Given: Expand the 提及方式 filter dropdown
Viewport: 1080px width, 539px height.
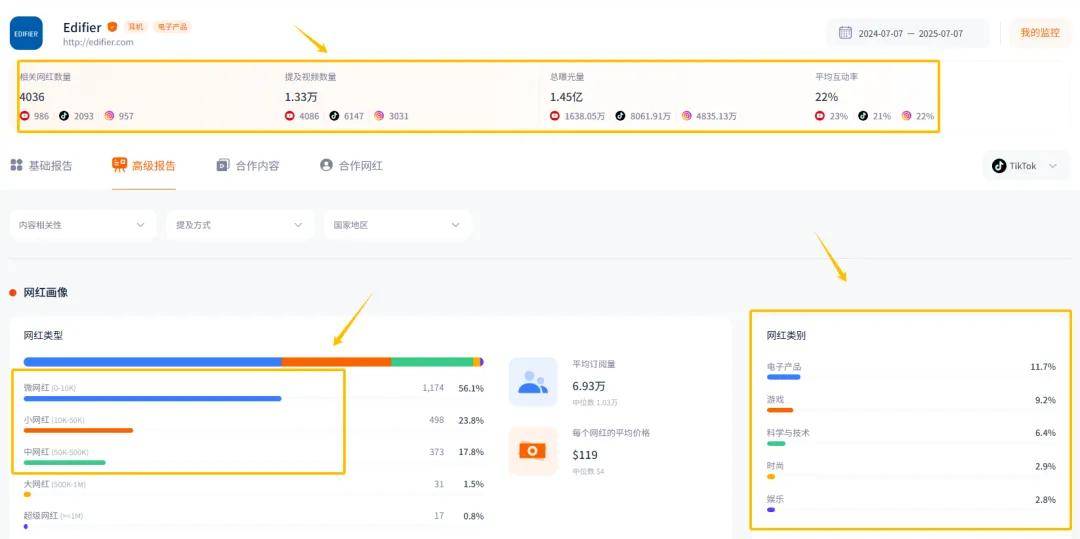Looking at the screenshot, I should [239, 225].
